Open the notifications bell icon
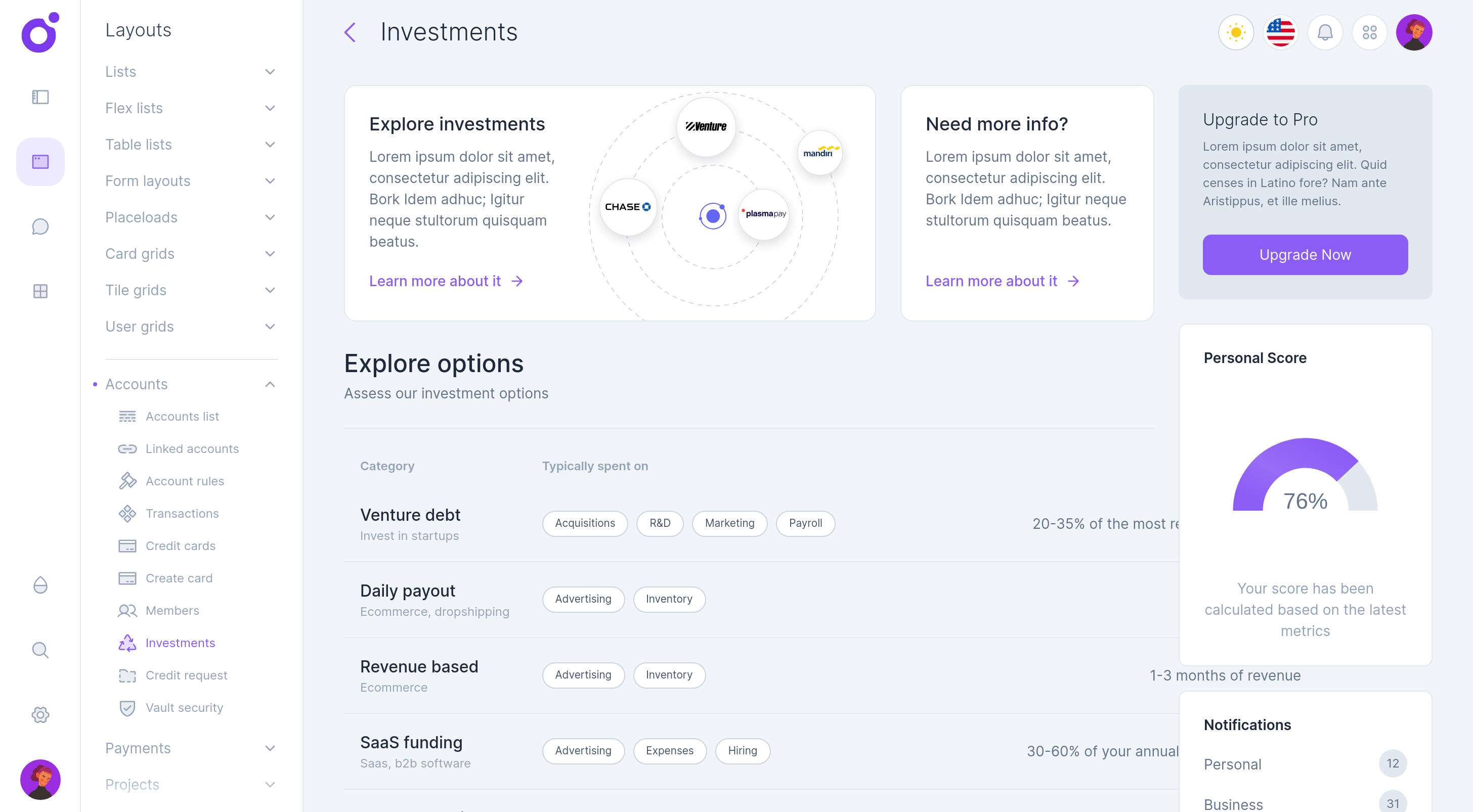The image size is (1473, 812). [1325, 32]
